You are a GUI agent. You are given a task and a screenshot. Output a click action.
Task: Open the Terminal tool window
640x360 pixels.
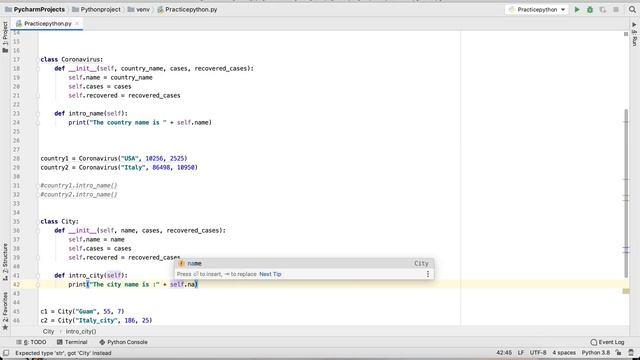[x=72, y=342]
